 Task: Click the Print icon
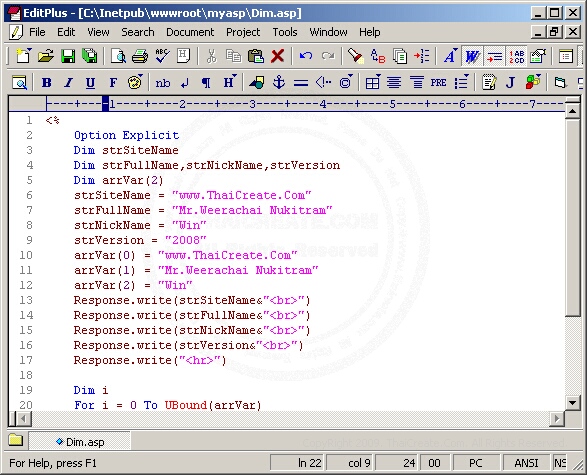click(x=140, y=57)
